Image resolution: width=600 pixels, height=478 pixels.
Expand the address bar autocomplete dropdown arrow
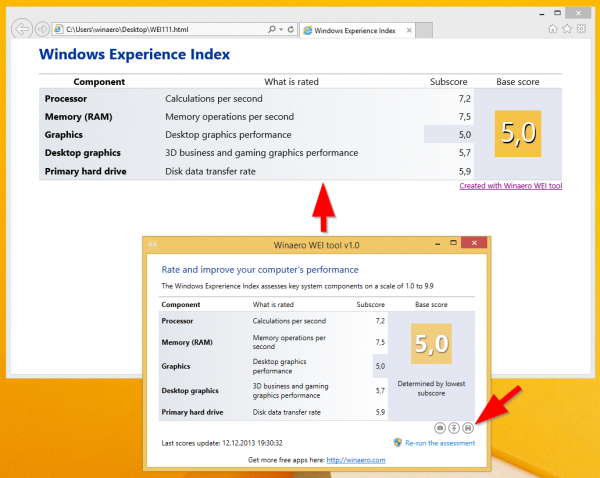pos(281,29)
